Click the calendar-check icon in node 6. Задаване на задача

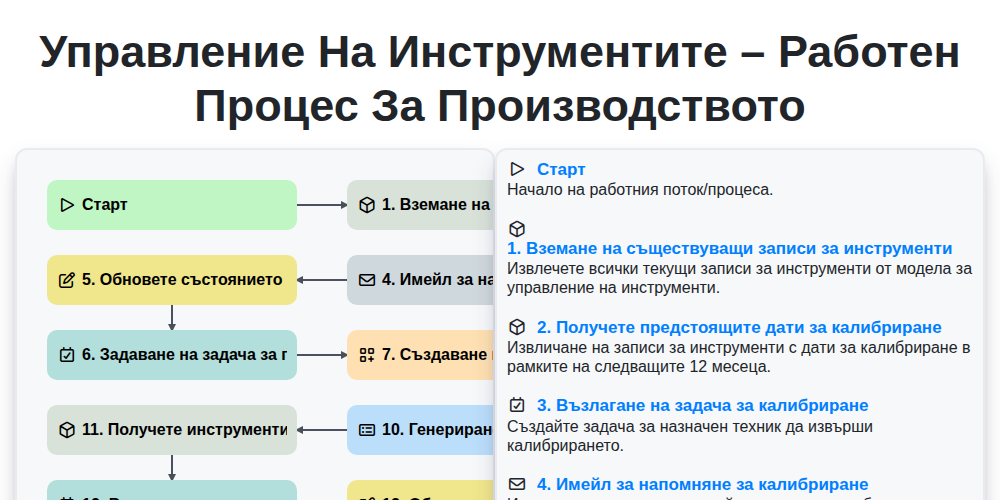point(67,355)
